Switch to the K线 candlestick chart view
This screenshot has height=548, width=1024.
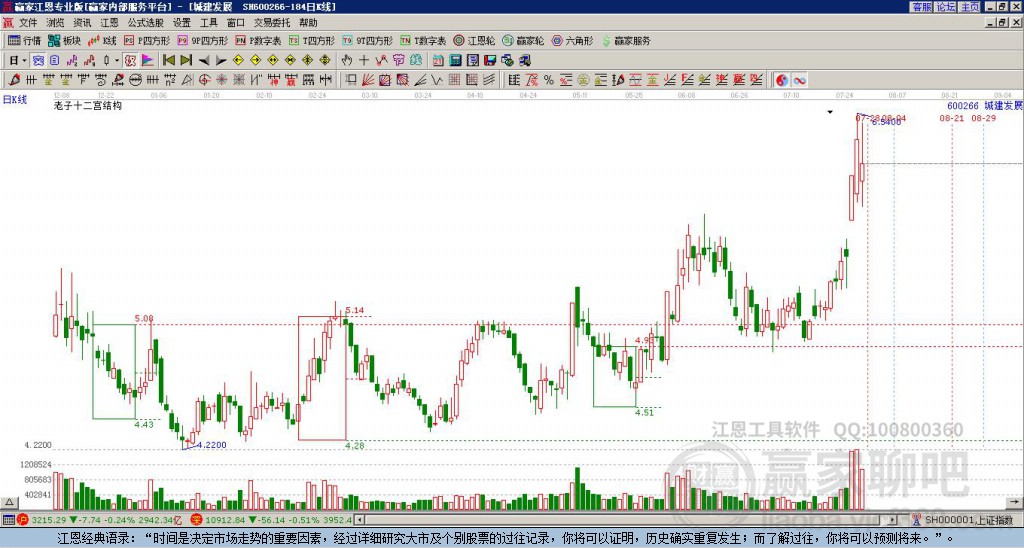point(102,40)
